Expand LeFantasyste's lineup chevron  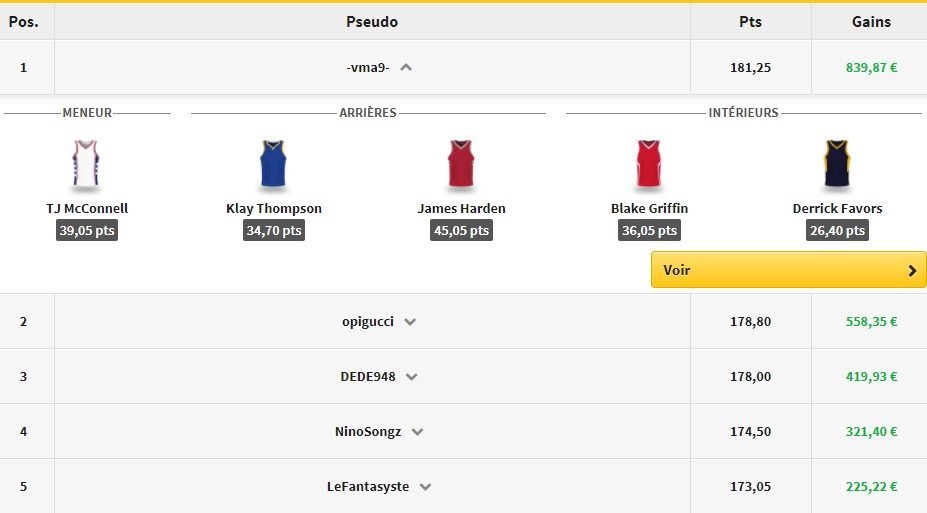(425, 487)
